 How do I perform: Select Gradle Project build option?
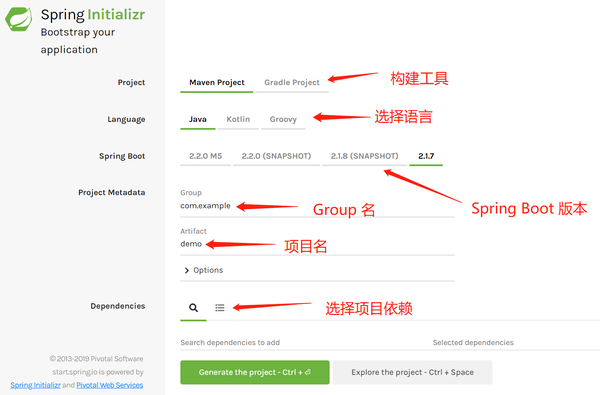pyautogui.click(x=292, y=82)
